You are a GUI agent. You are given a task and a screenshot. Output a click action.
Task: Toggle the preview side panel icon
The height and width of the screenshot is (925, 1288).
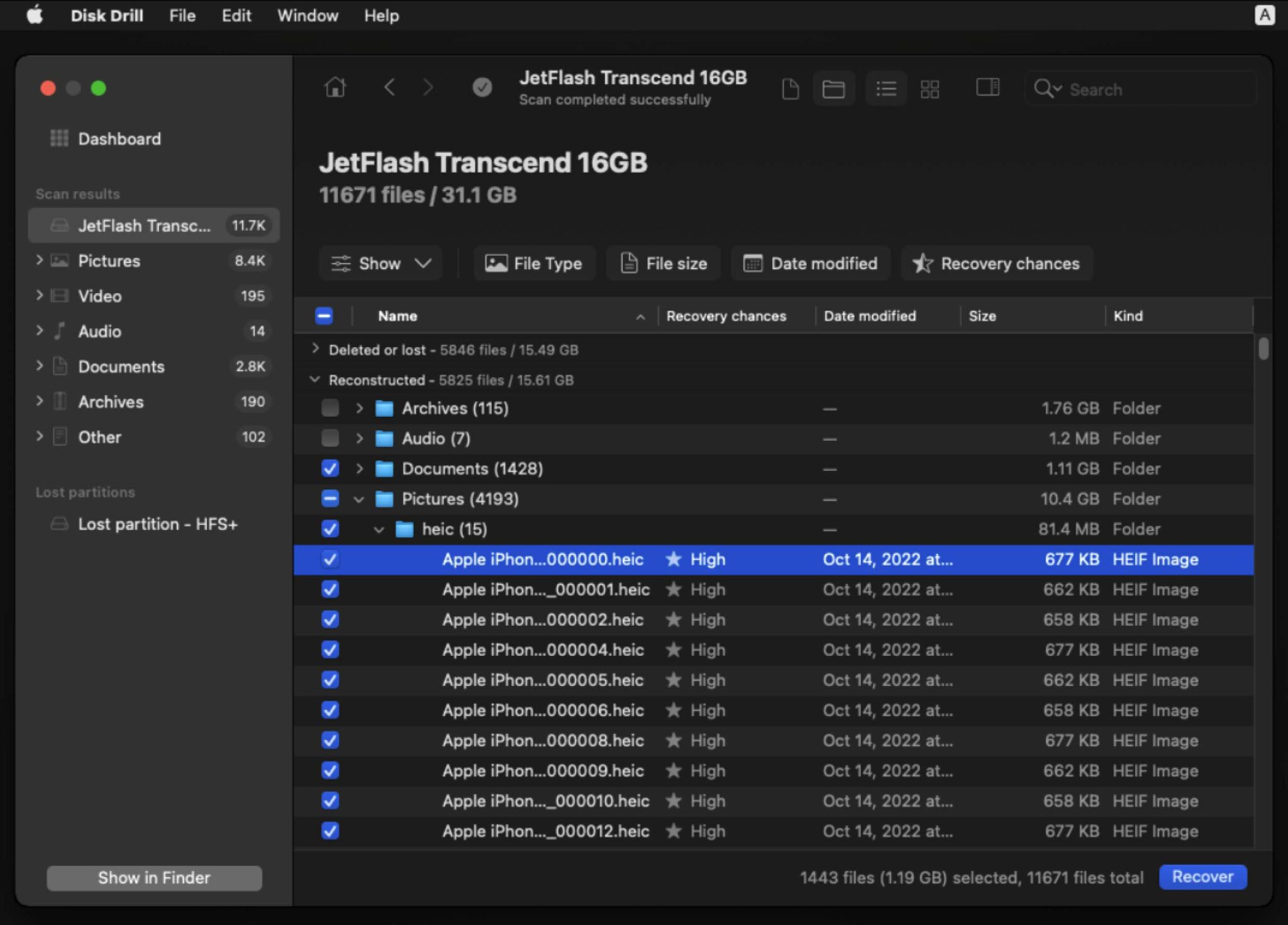987,87
